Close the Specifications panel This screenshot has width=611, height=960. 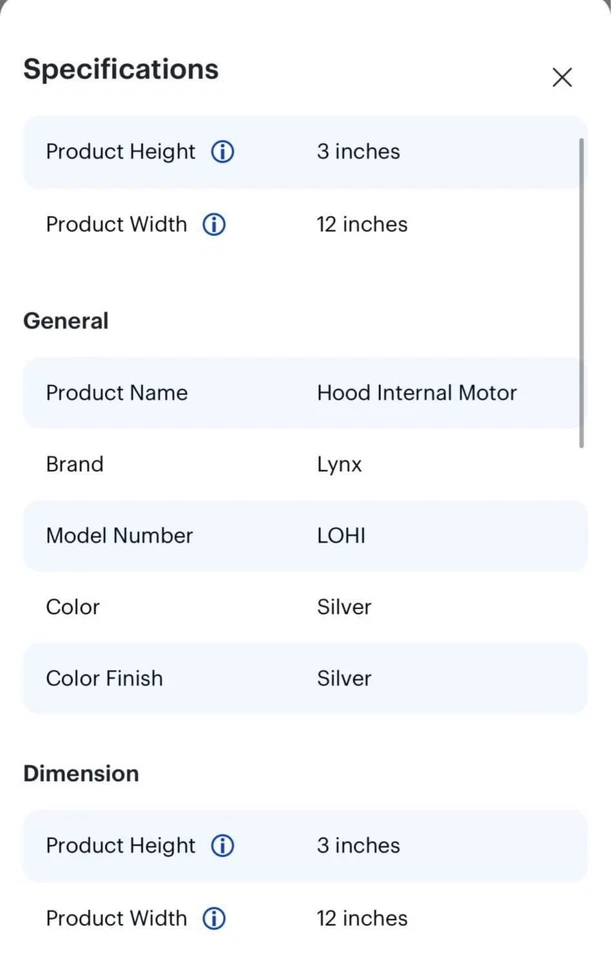(x=562, y=77)
